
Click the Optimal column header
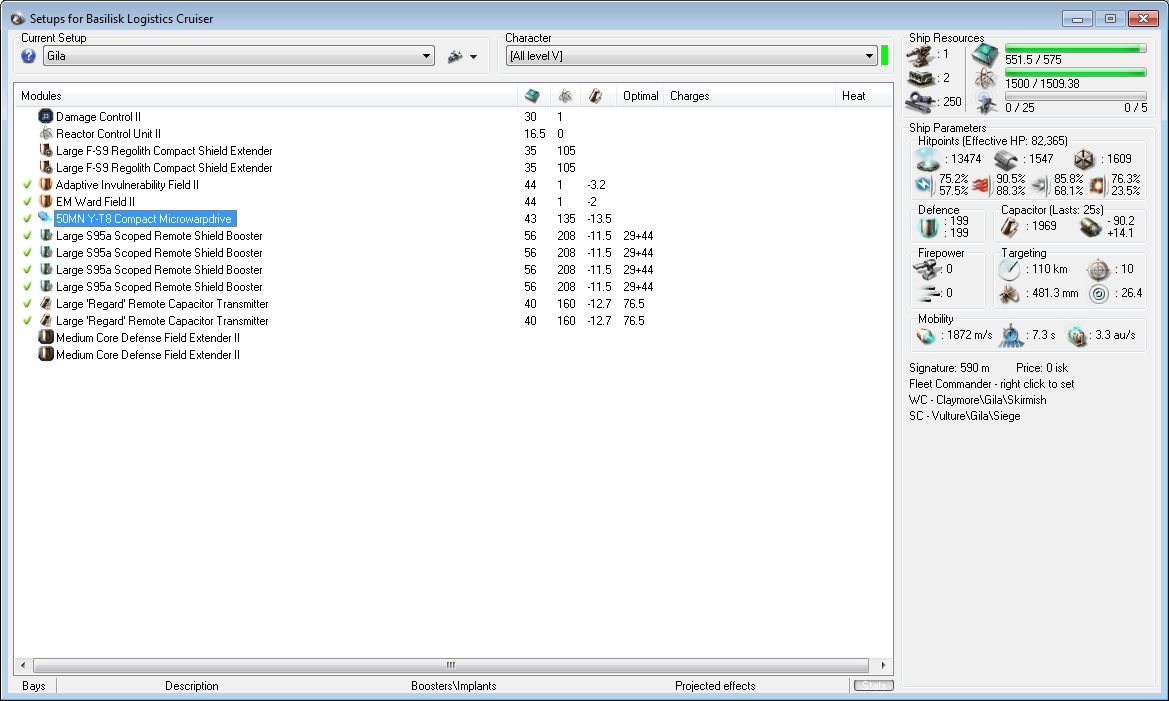pyautogui.click(x=640, y=95)
